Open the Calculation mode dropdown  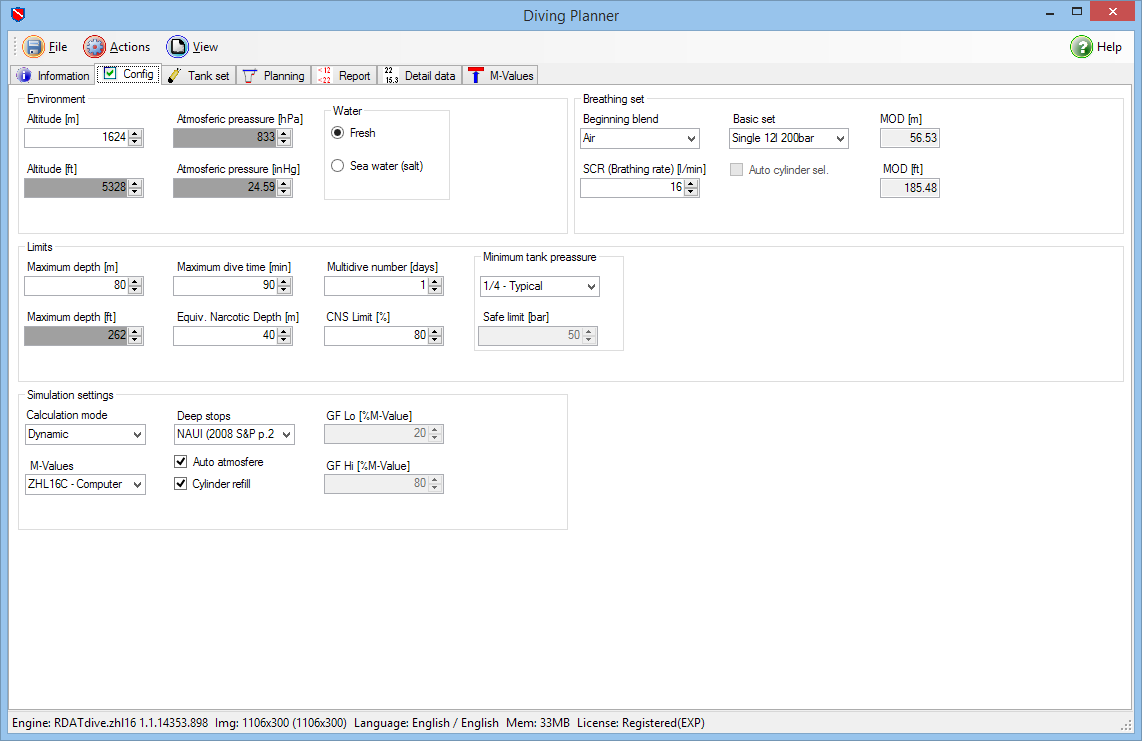(85, 434)
